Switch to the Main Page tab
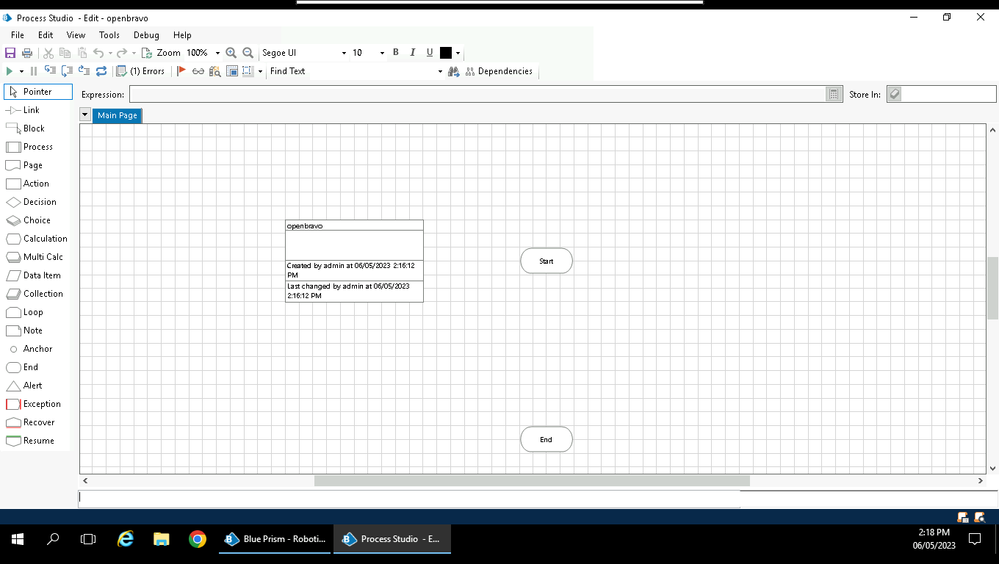This screenshot has height=564, width=999. [117, 115]
